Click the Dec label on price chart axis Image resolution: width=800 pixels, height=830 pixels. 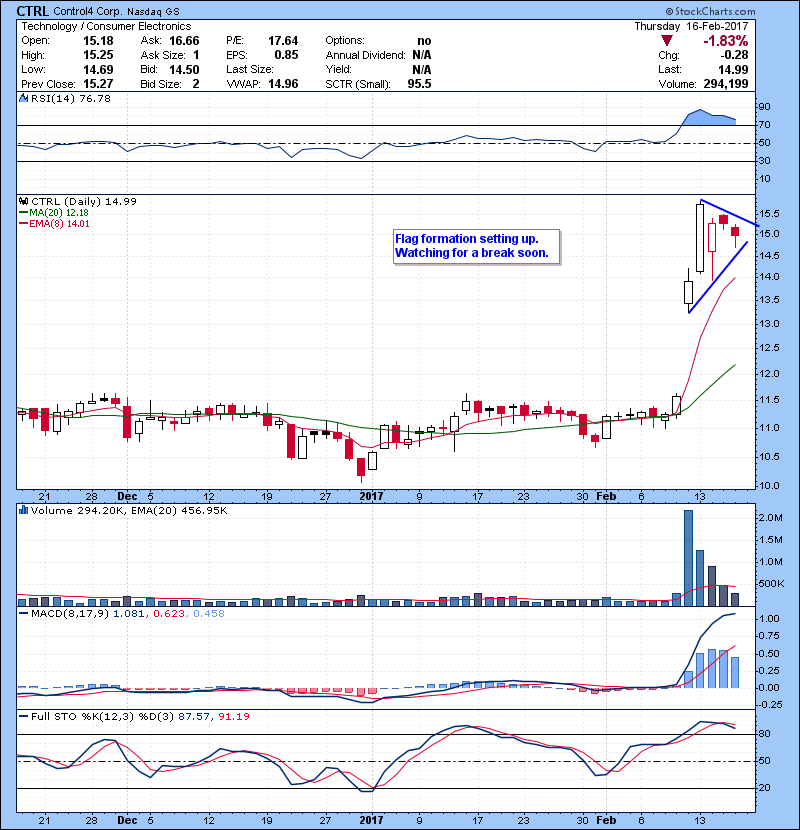pos(127,496)
